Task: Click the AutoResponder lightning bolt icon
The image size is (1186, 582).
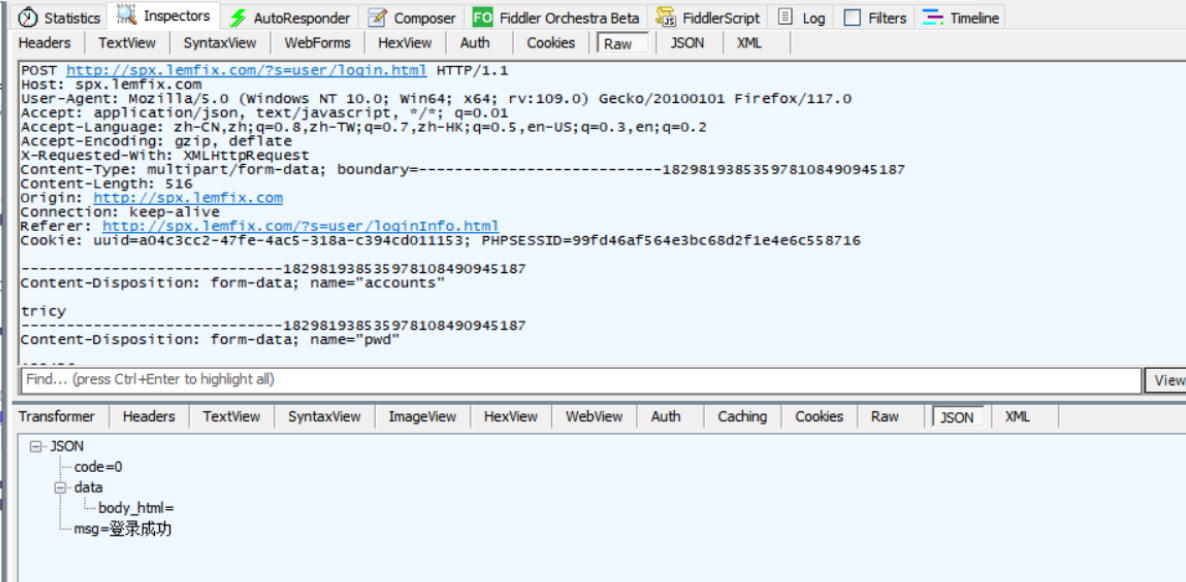Action: [238, 18]
